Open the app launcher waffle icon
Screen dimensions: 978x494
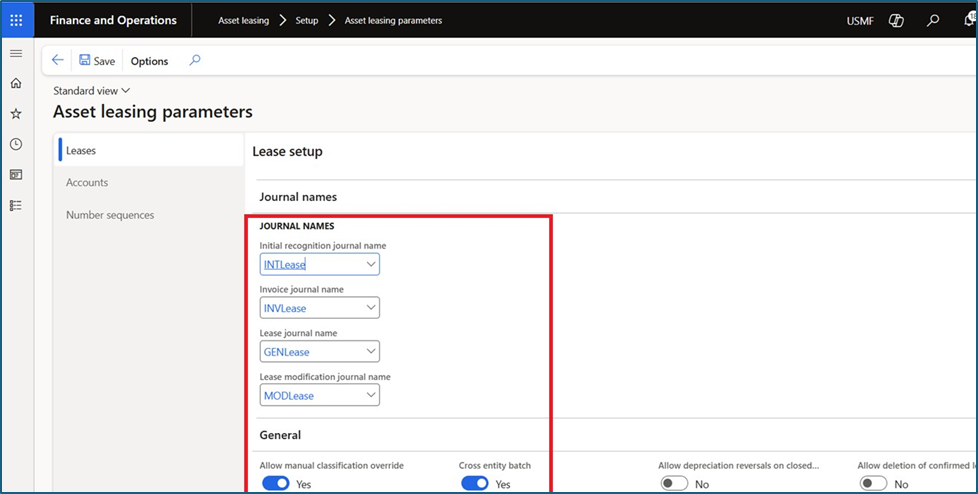(16, 20)
